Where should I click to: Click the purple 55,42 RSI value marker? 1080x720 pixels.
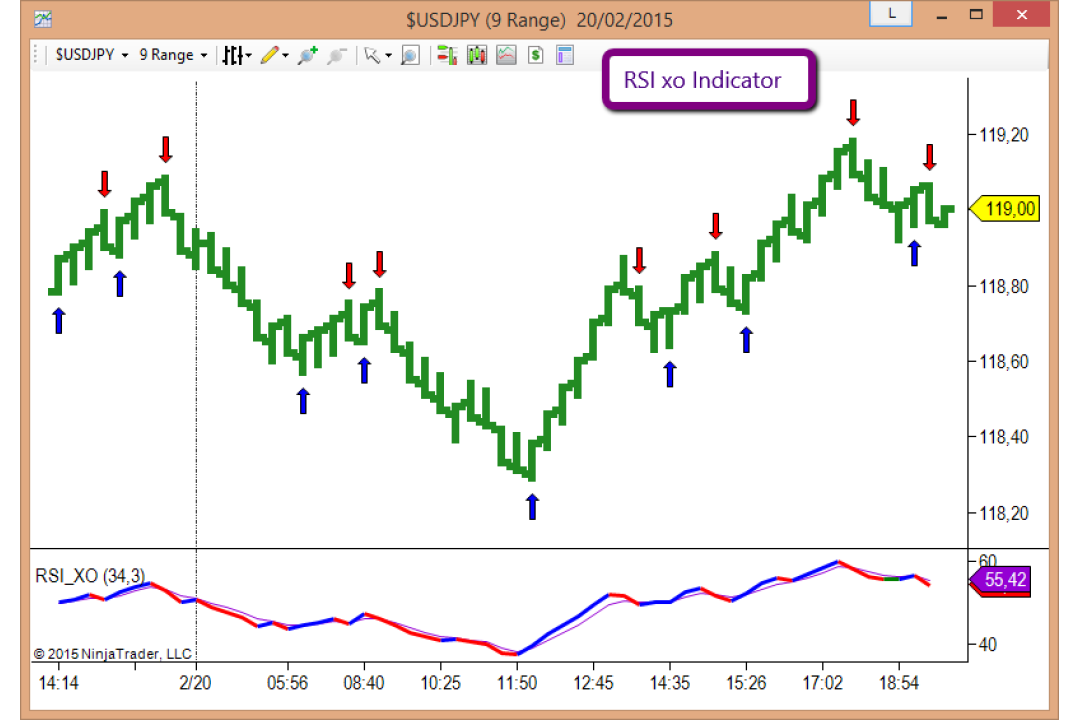click(x=1001, y=580)
